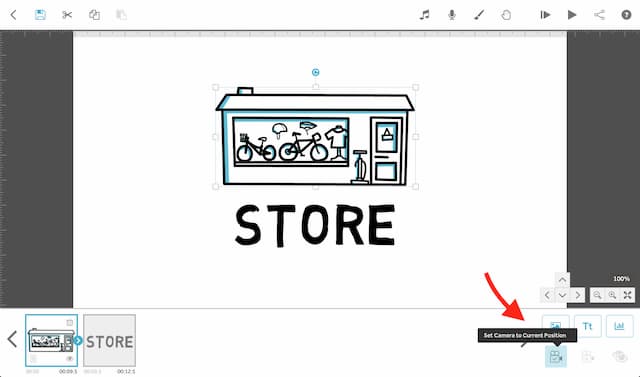
Task: Cut the selected element with scissors icon
Action: [x=67, y=15]
